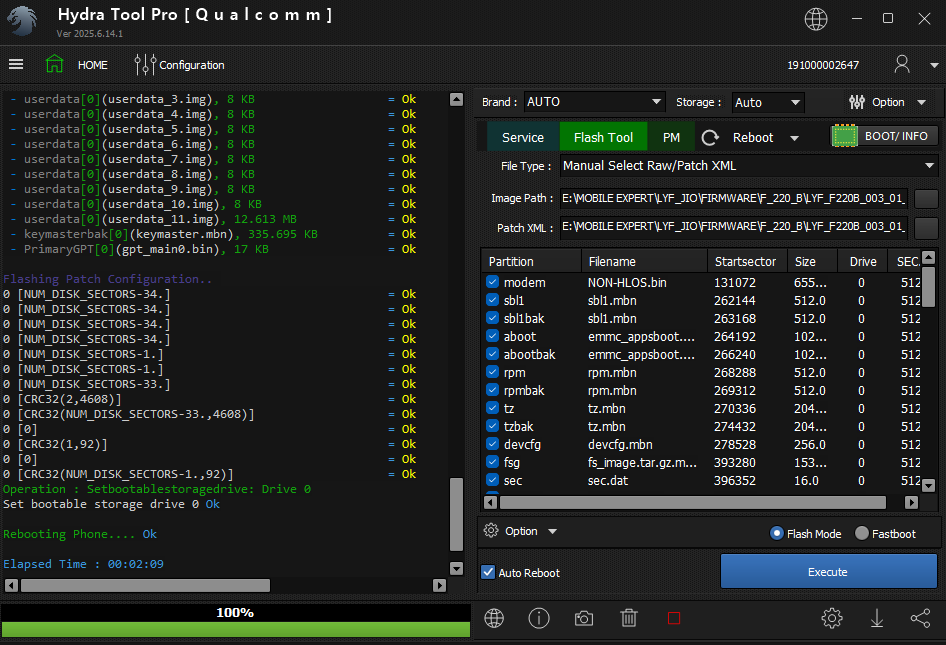Click the green chip BOOT/INFO icon

click(x=845, y=136)
